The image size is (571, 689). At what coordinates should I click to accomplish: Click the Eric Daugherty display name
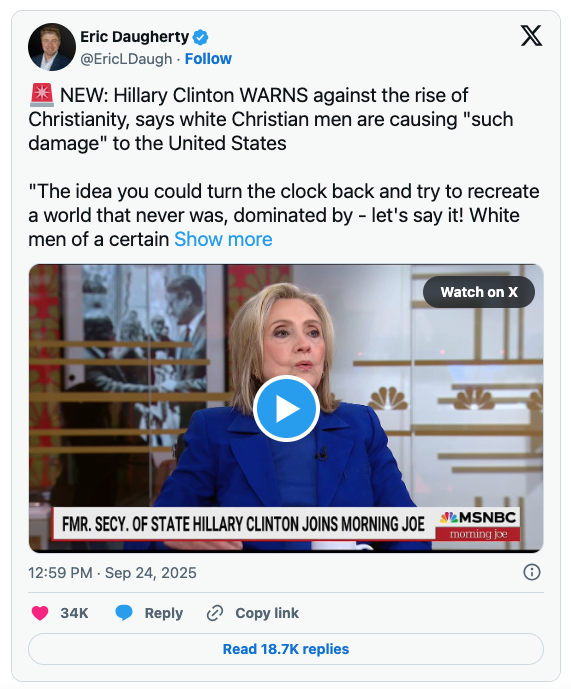tap(135, 37)
